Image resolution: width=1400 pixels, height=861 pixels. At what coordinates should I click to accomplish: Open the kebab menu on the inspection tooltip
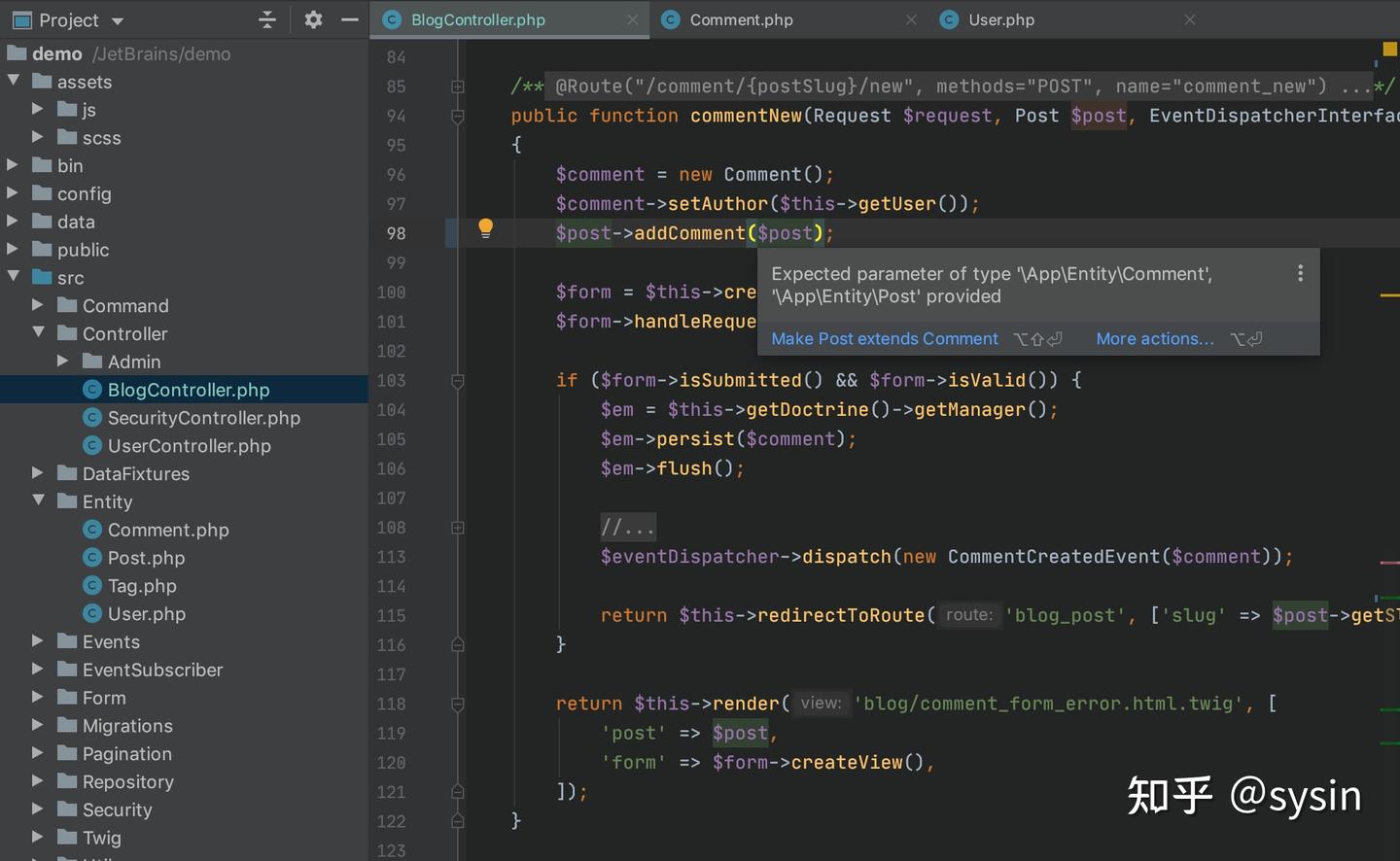coord(1300,273)
